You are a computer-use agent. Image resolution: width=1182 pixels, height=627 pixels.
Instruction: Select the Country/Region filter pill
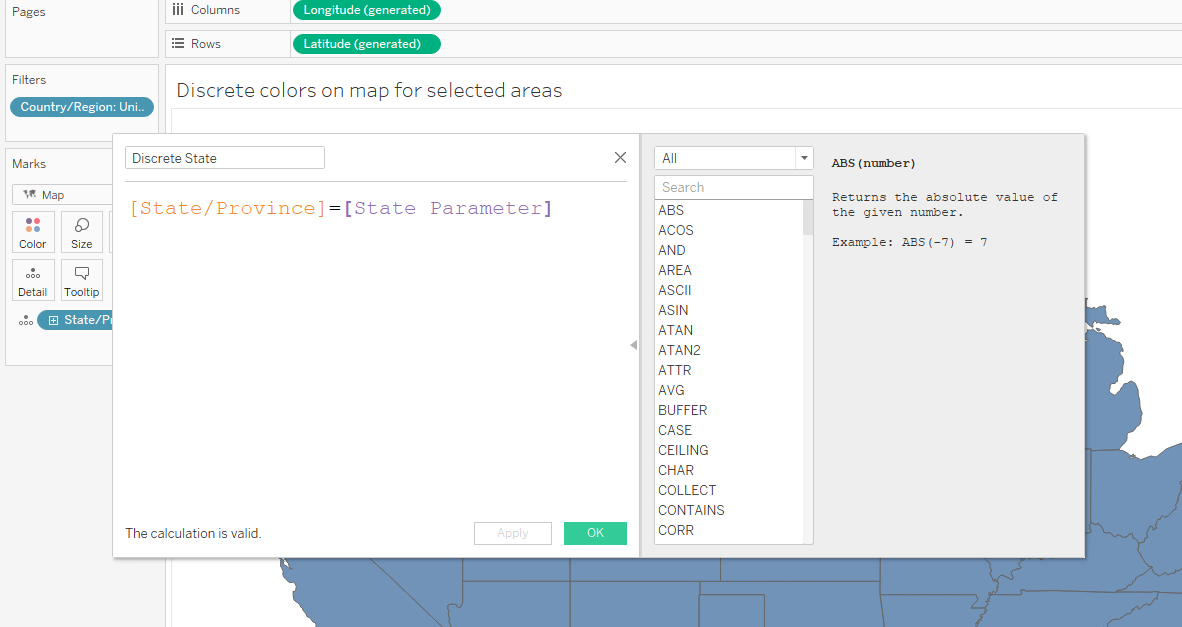coord(82,107)
